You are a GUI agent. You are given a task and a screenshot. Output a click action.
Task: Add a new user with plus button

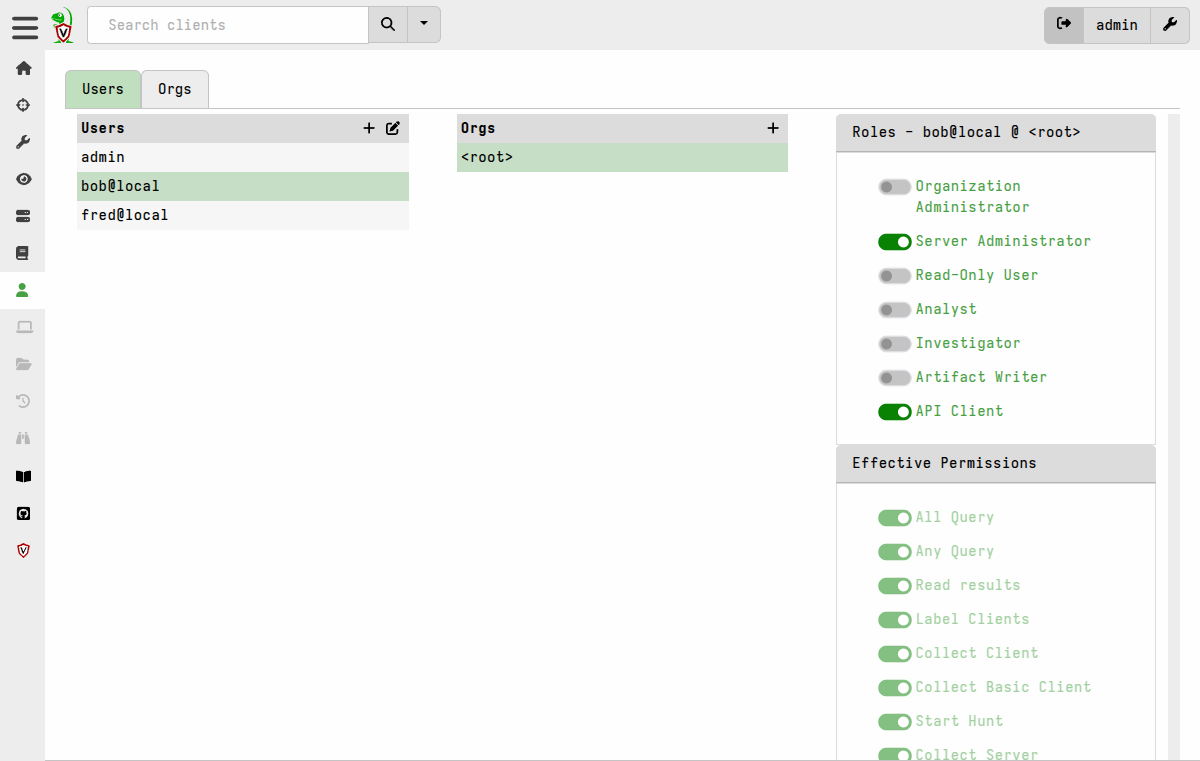click(x=369, y=128)
